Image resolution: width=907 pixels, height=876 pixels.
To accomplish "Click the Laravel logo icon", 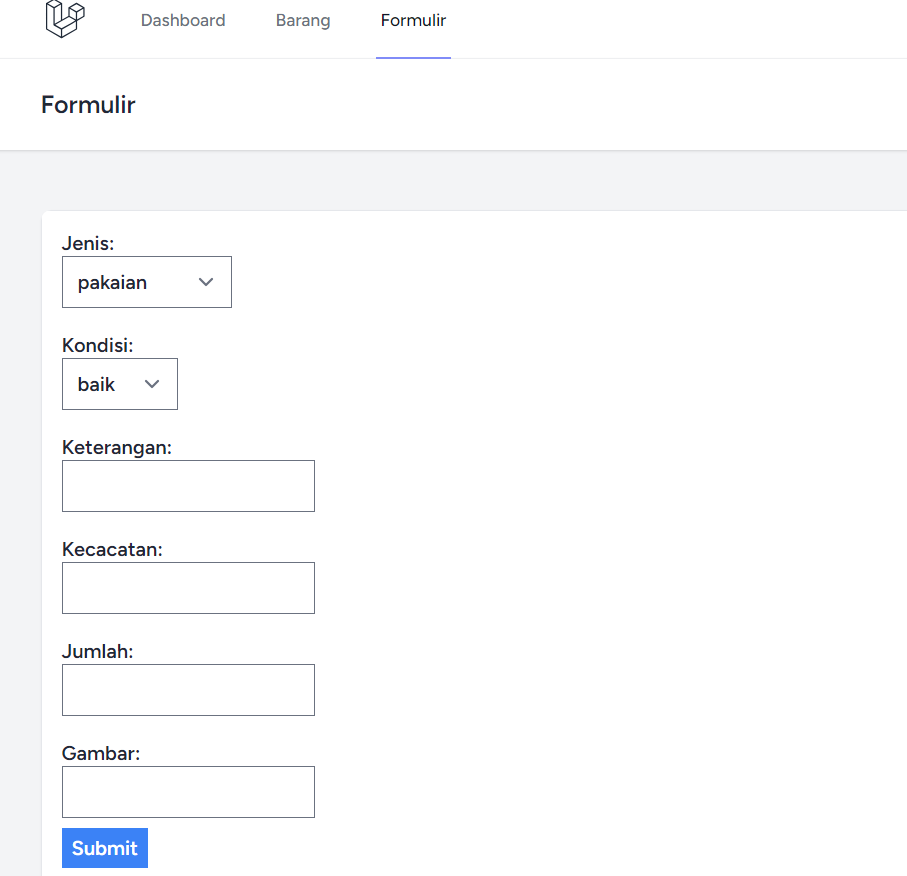I will click(62, 19).
